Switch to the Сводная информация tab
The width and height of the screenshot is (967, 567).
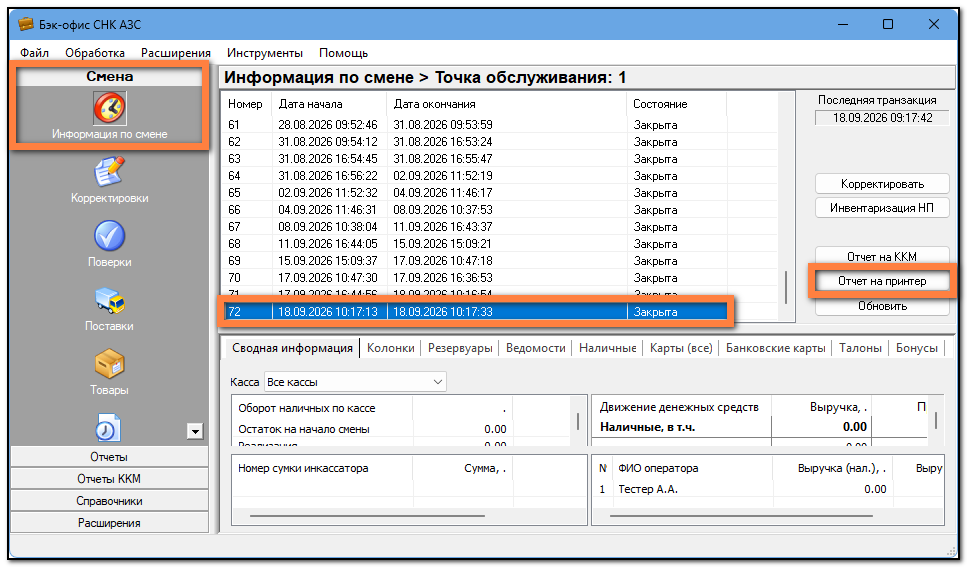292,348
